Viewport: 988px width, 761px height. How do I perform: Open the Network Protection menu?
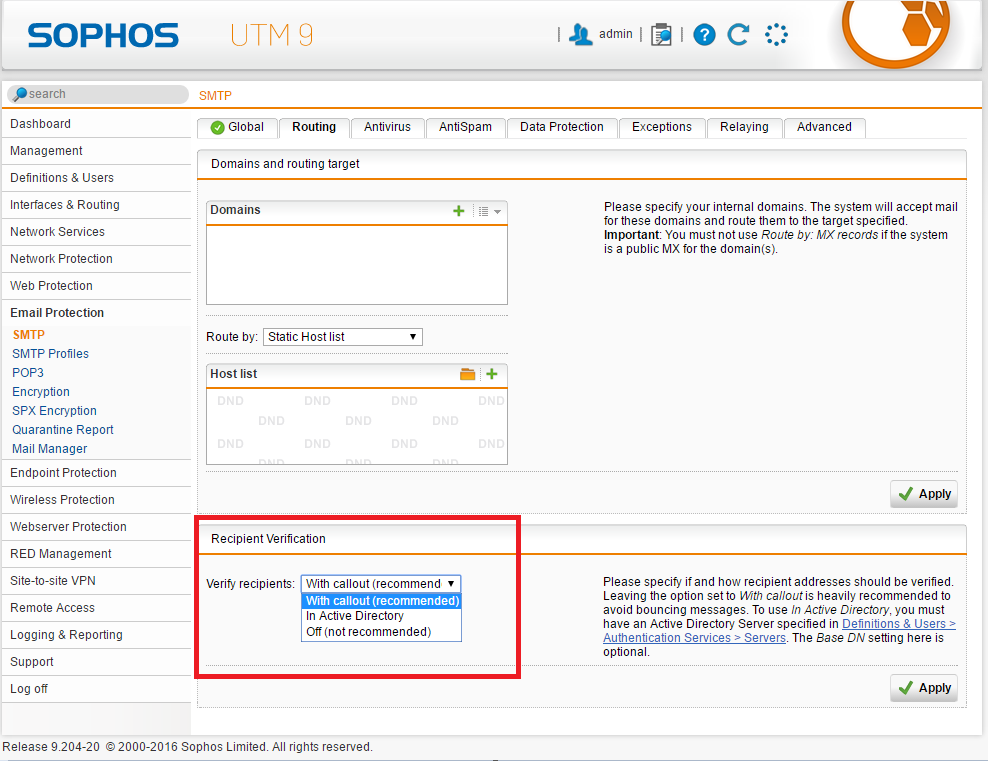pos(96,259)
